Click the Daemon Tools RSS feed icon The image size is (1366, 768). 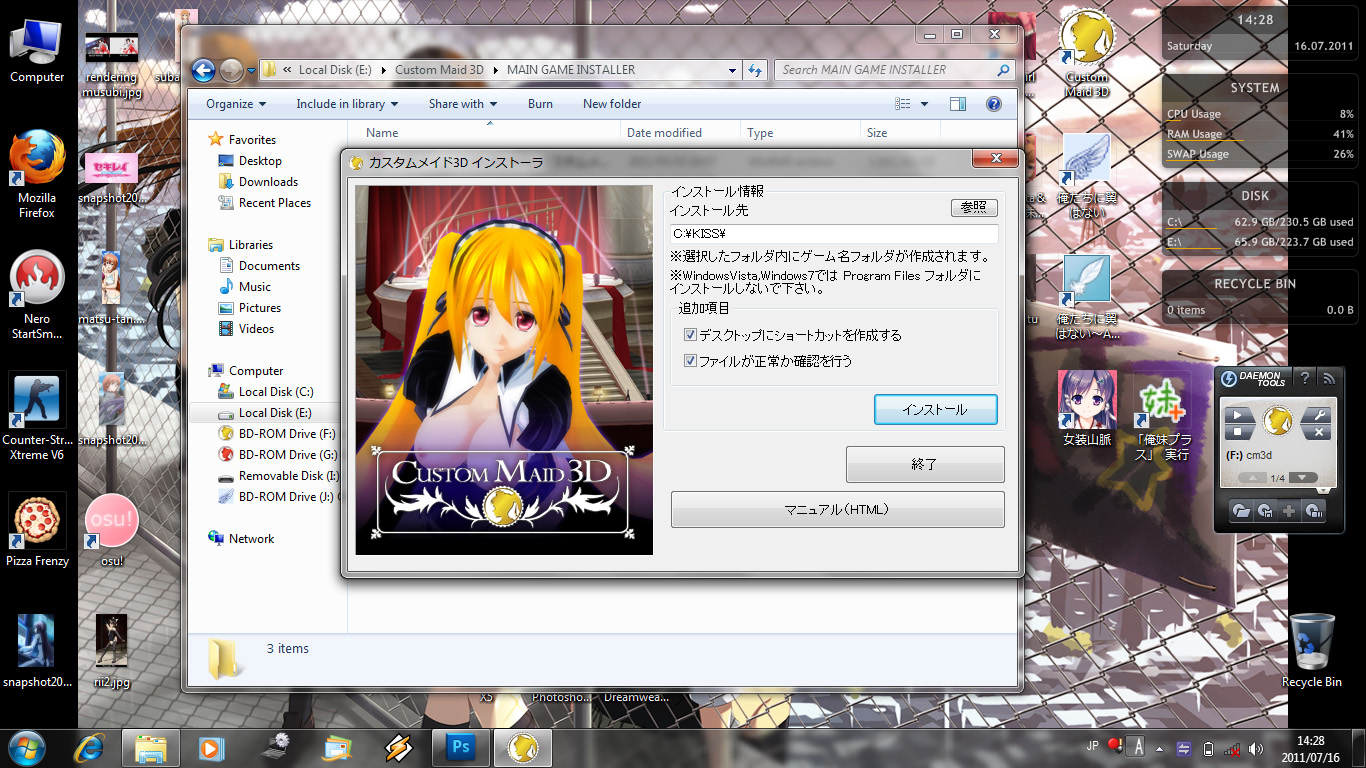(x=1328, y=378)
